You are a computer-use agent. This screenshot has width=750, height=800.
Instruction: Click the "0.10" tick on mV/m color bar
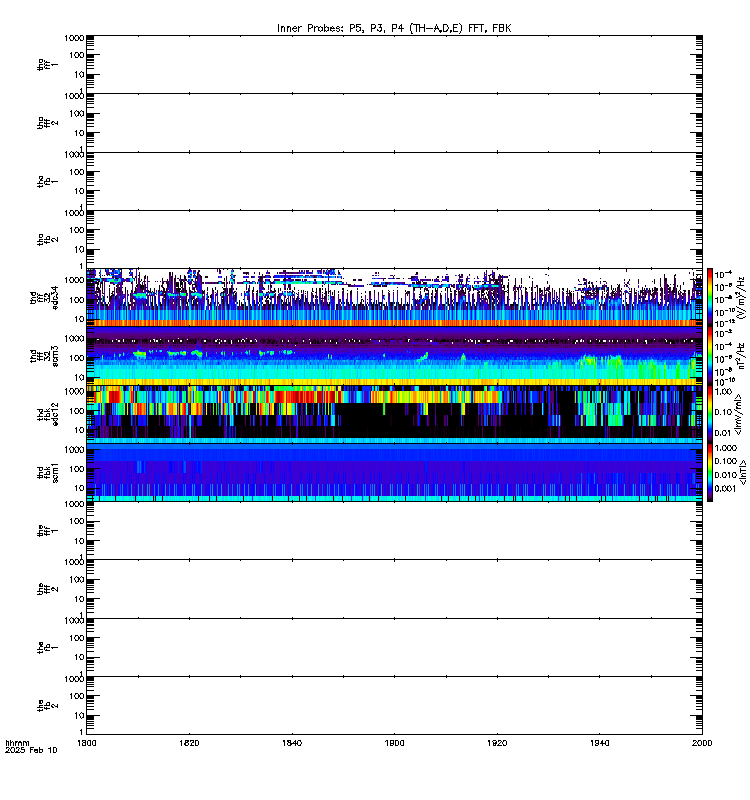coord(723,412)
